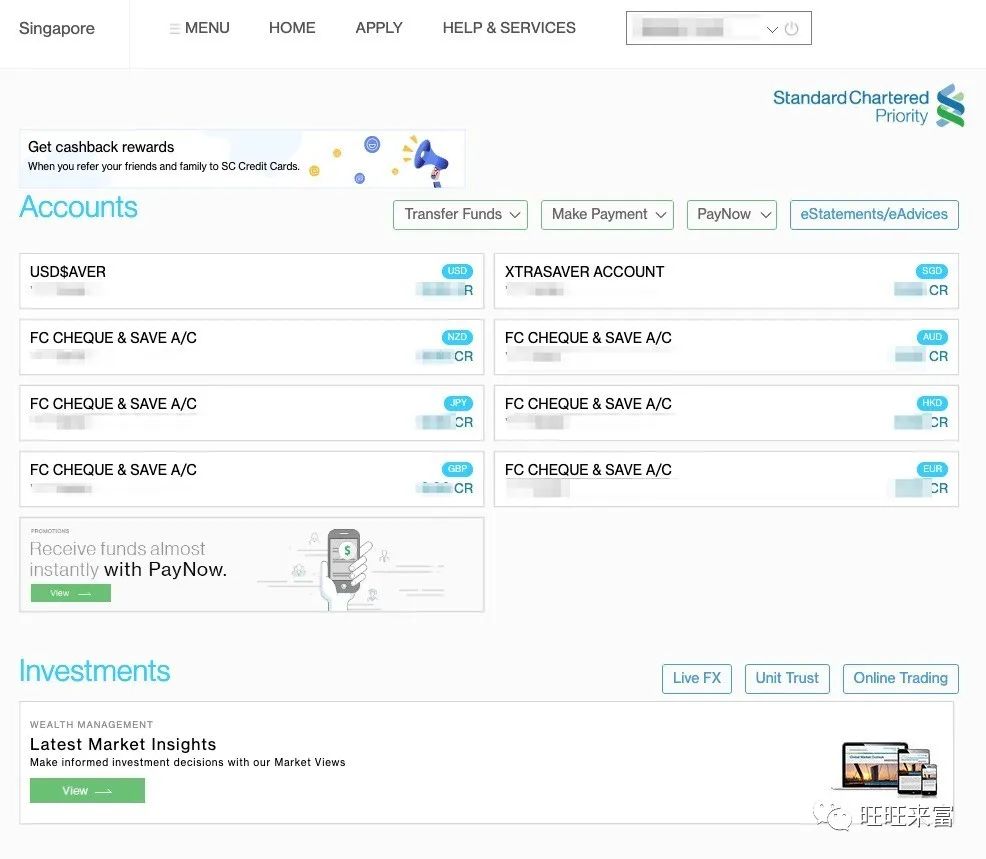Click the WEALTH MANAGEMENT label

point(91,724)
